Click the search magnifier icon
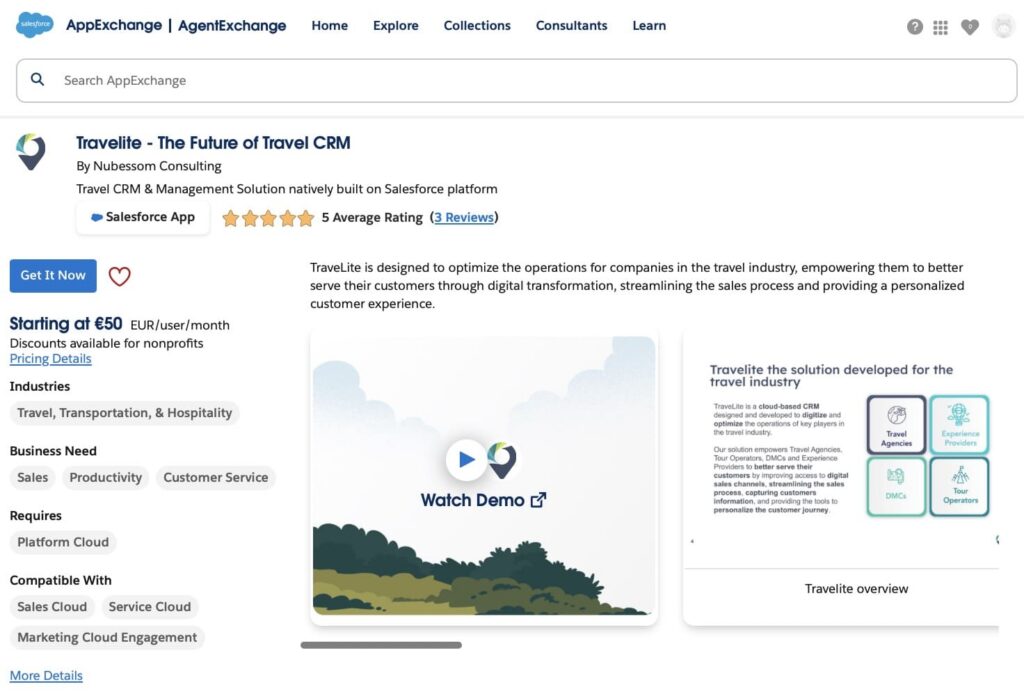The image size is (1024, 698). 38,80
